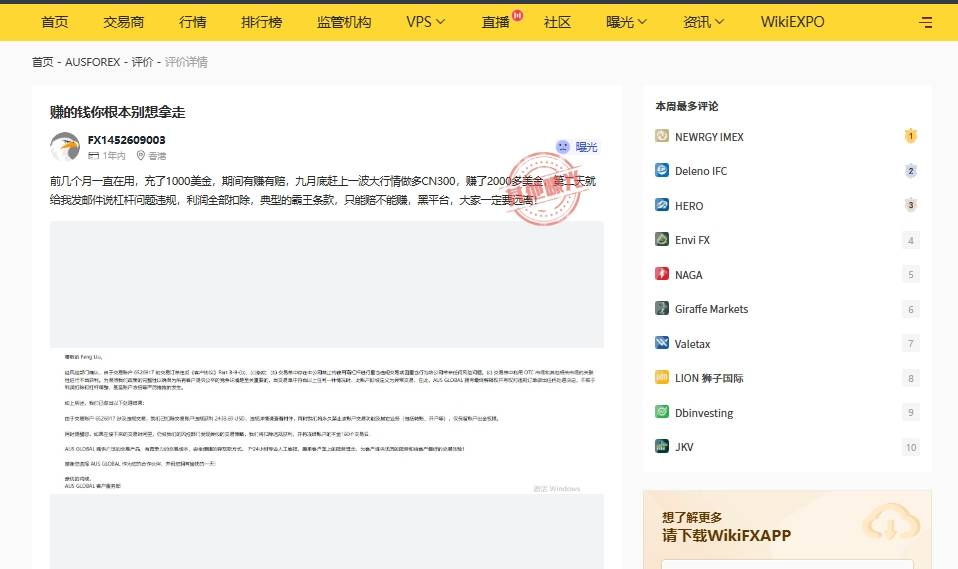958x569 pixels.
Task: Open the Dbinvesting broker link
Action: coord(704,413)
